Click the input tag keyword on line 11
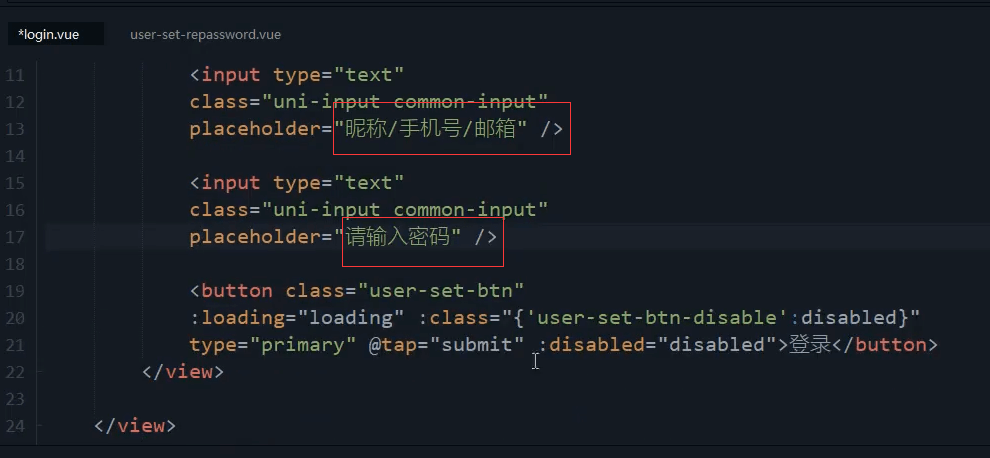 (231, 75)
